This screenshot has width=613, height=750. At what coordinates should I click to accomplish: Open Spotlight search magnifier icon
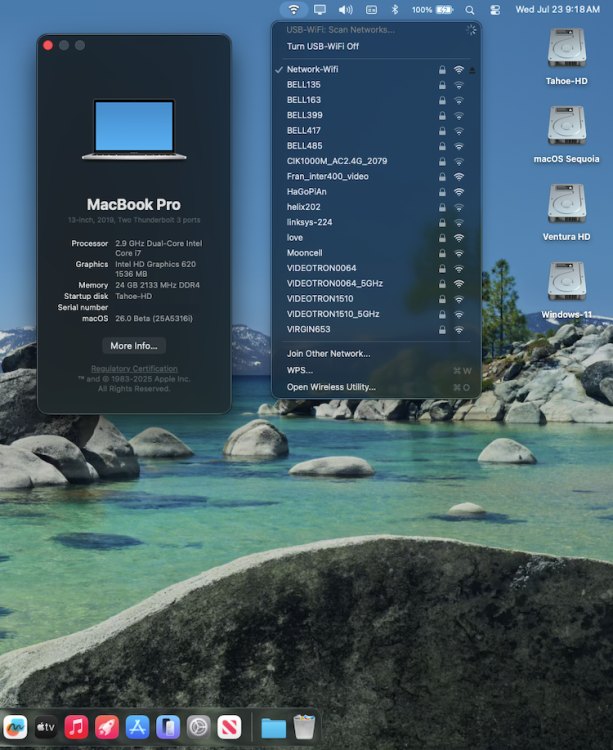tap(470, 10)
